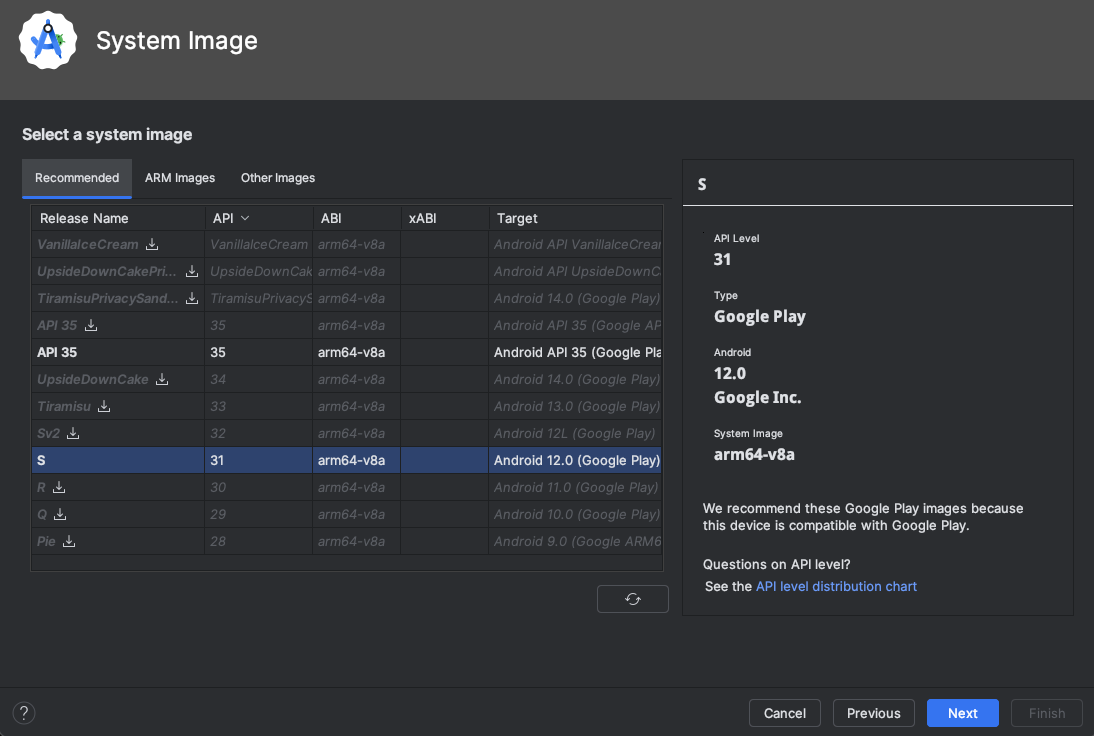
Task: Download the Tiramisu system image
Action: [104, 406]
